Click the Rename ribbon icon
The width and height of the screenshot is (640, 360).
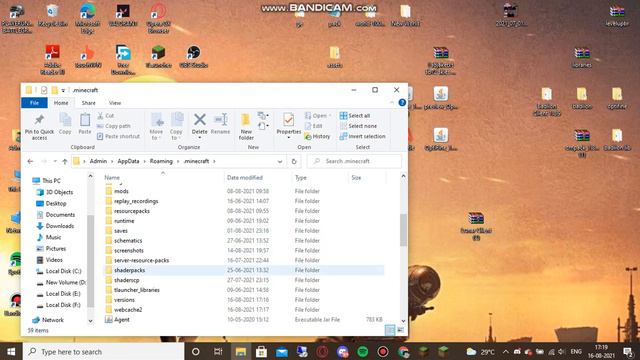220,123
